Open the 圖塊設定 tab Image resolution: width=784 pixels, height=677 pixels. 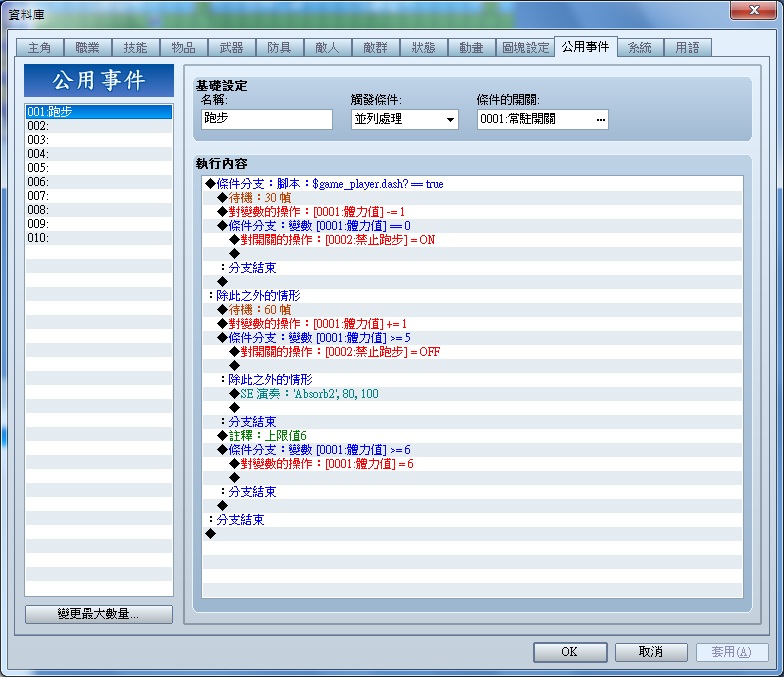(526, 48)
